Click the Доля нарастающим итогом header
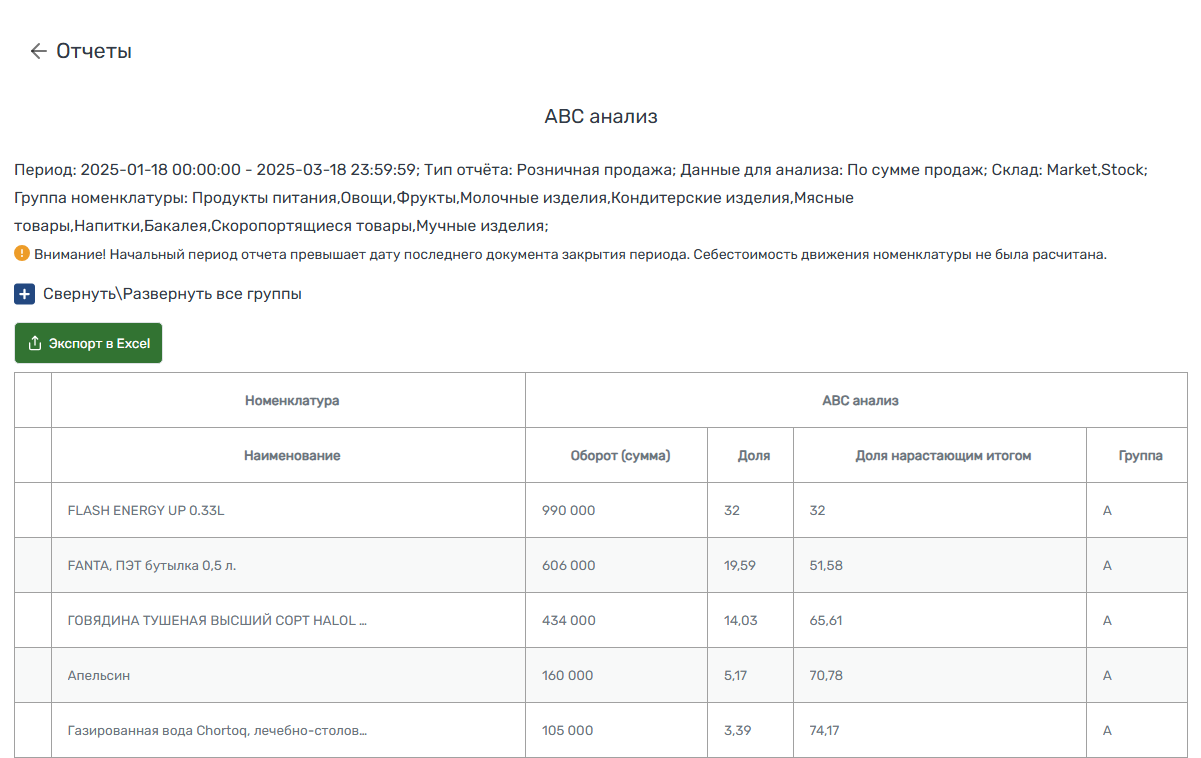 (938, 454)
